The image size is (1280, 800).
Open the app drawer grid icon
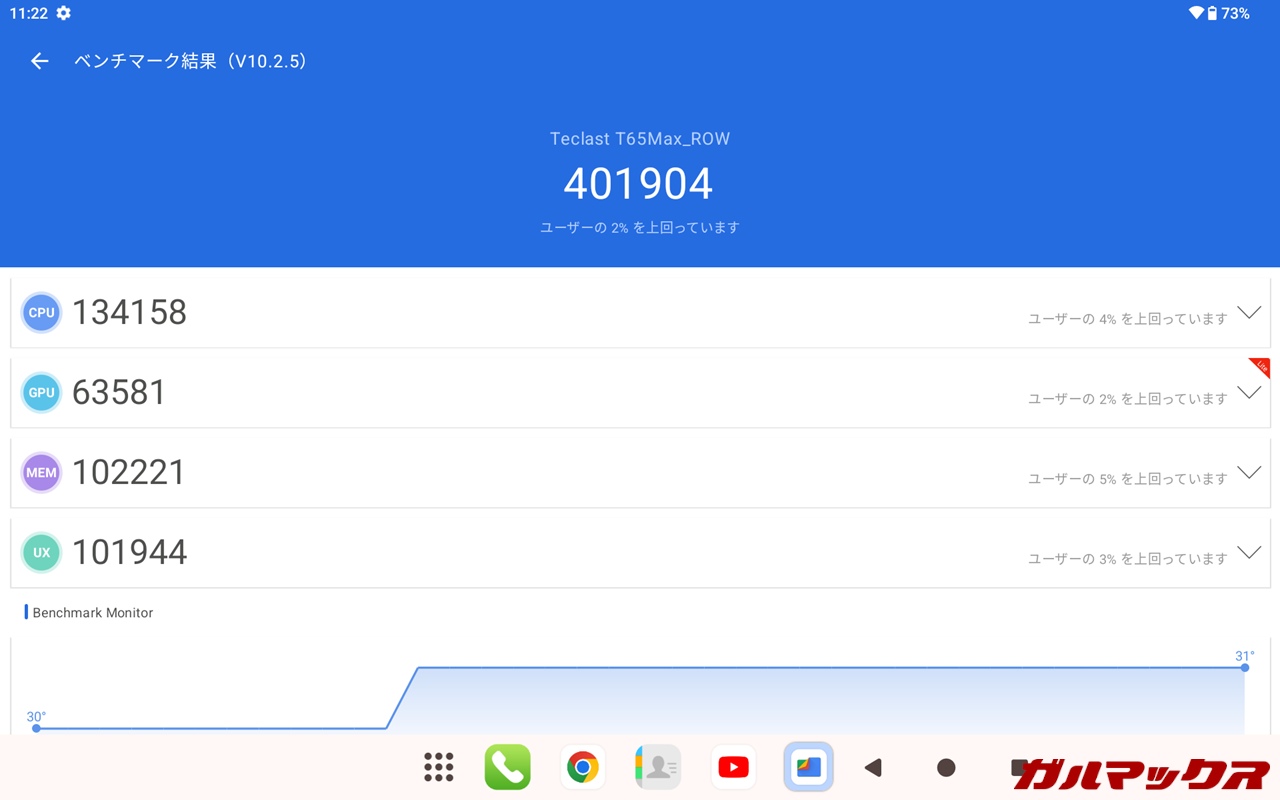(438, 767)
